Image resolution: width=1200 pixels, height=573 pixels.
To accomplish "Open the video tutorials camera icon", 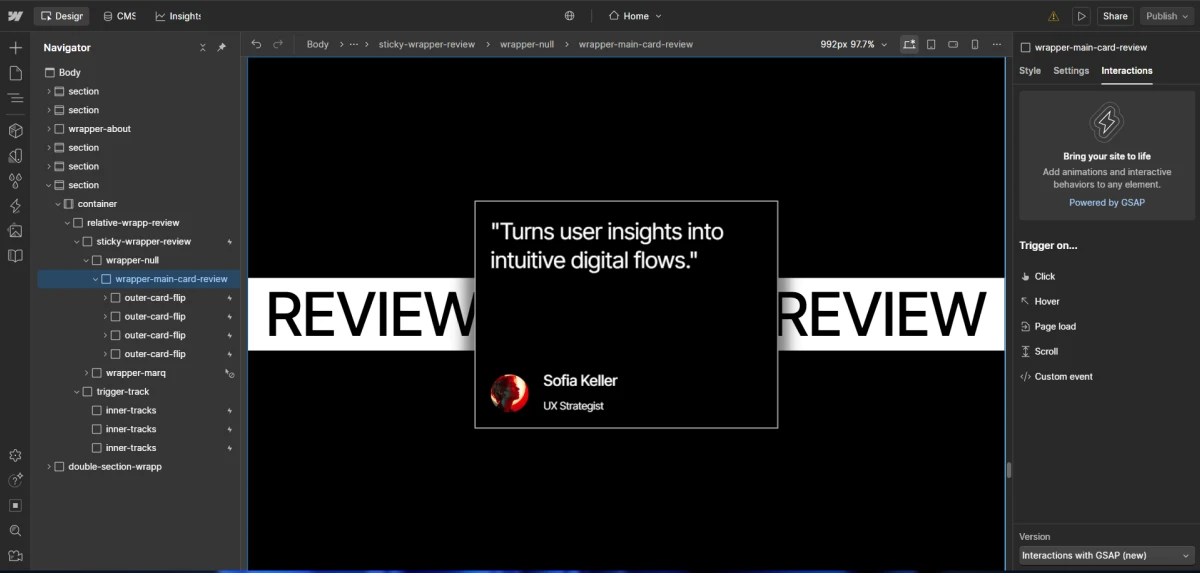I will [x=15, y=556].
